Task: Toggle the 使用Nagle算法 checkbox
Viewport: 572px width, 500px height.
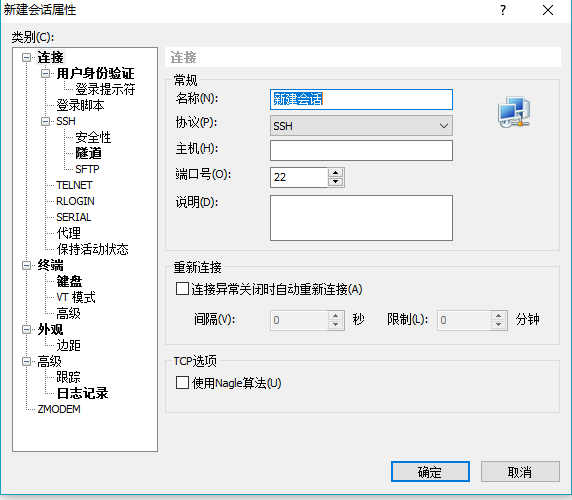Action: point(182,383)
